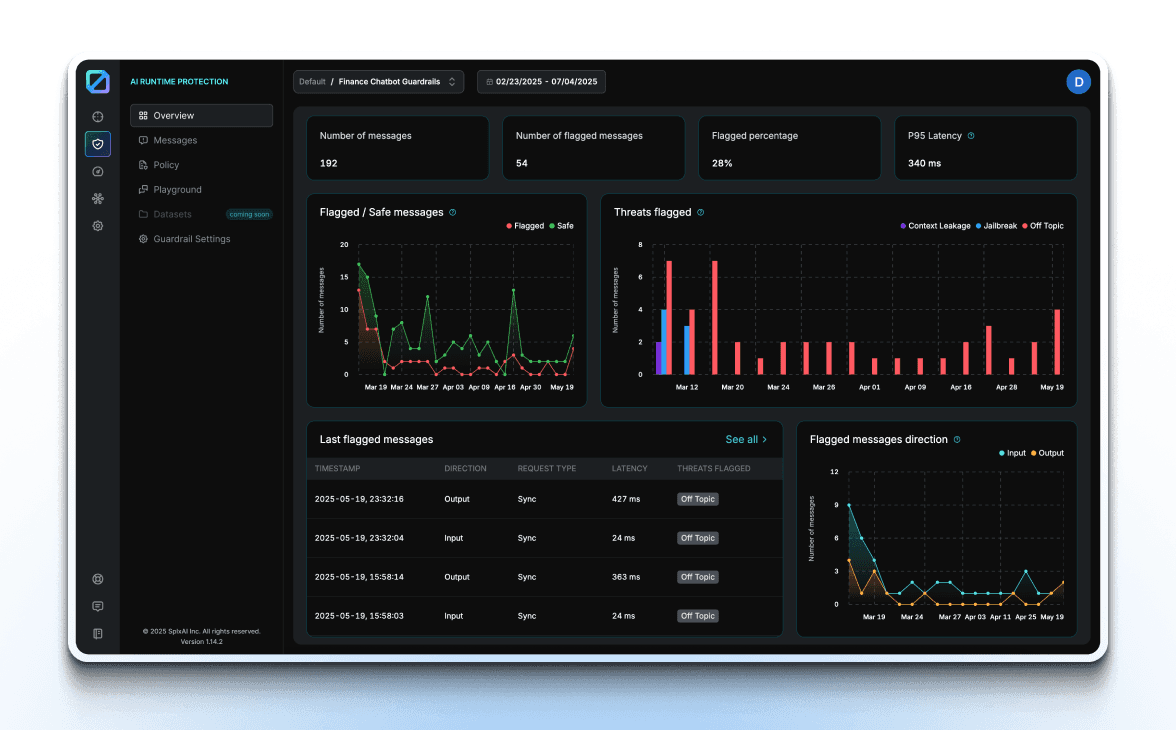Toggle the Jailbreak legend entry

coord(996,226)
